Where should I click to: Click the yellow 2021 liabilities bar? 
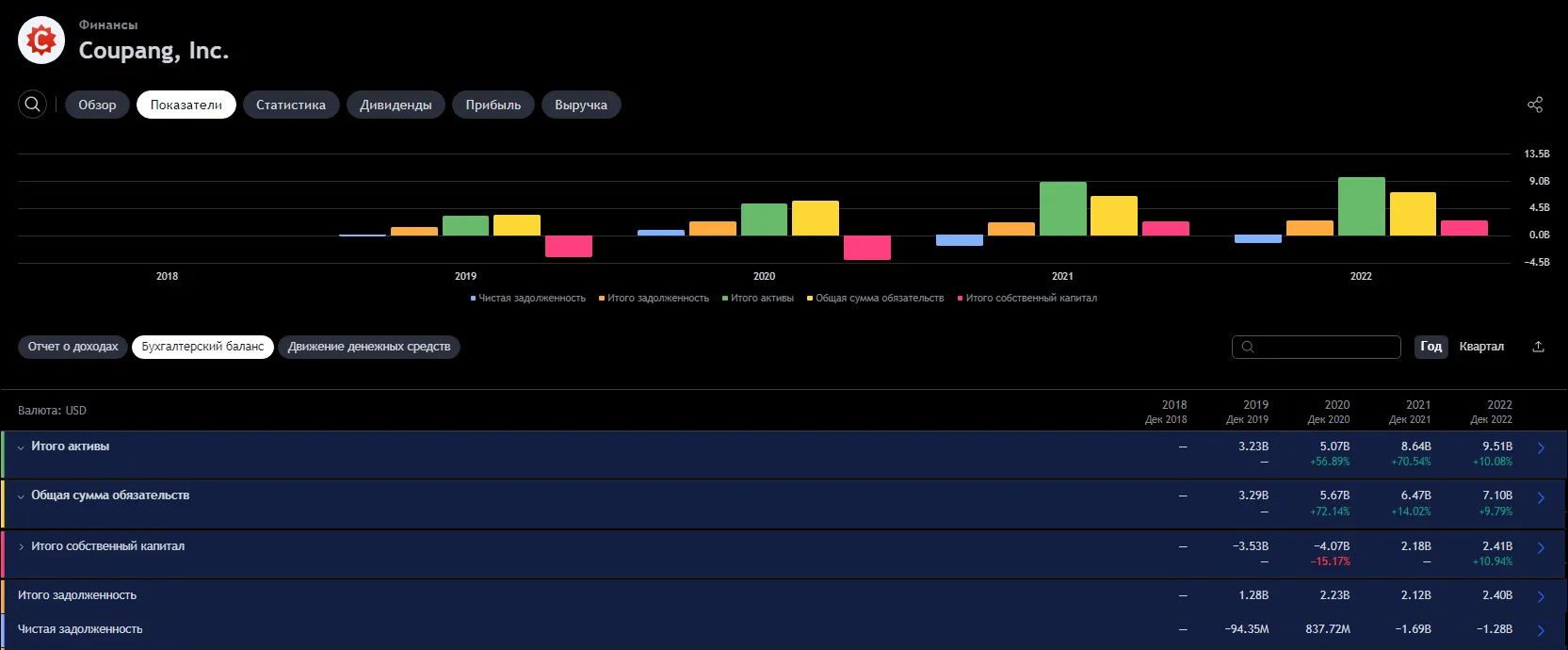point(1114,216)
